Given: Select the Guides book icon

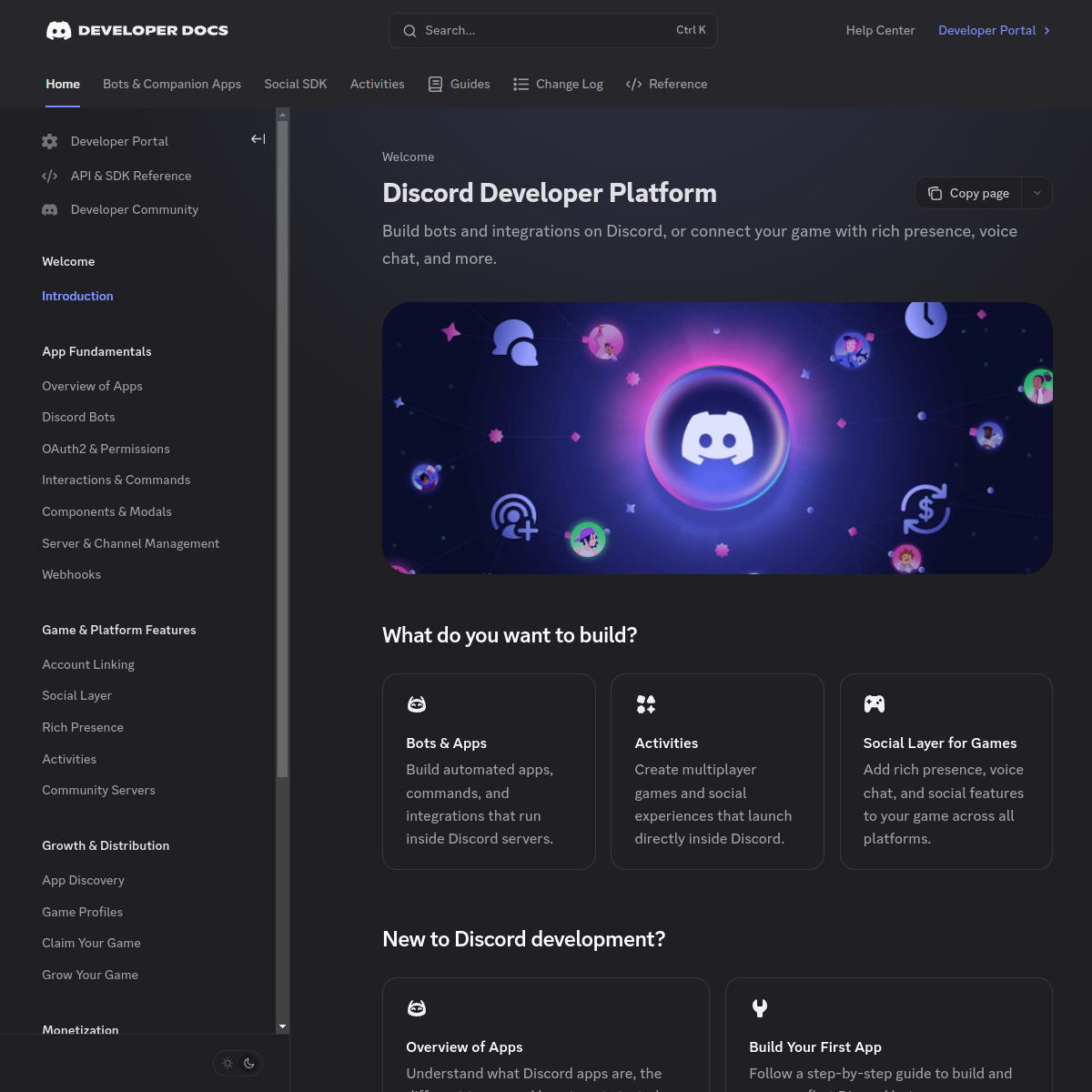Looking at the screenshot, I should coord(436,84).
